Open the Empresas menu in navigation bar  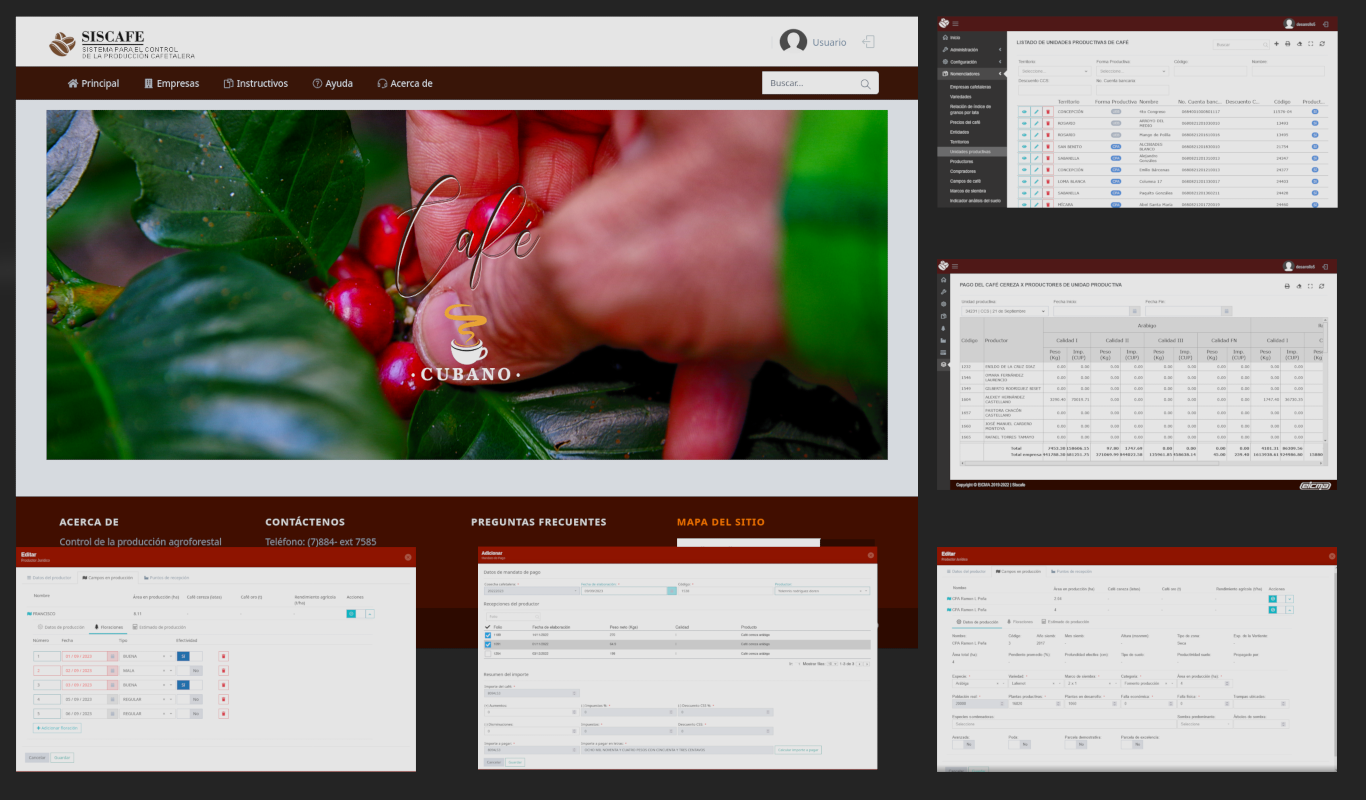click(x=171, y=84)
